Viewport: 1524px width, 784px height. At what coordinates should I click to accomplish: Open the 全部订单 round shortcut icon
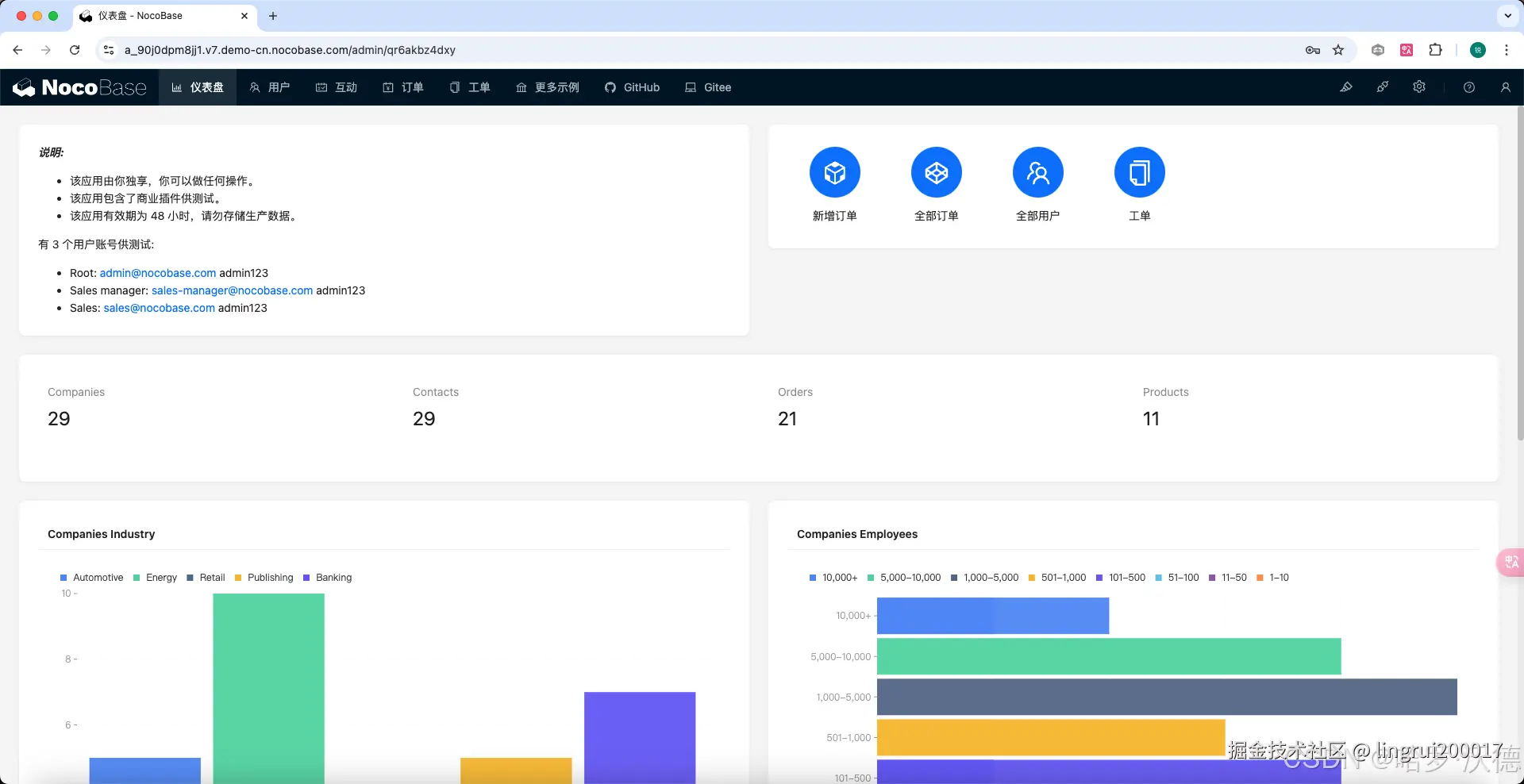936,172
